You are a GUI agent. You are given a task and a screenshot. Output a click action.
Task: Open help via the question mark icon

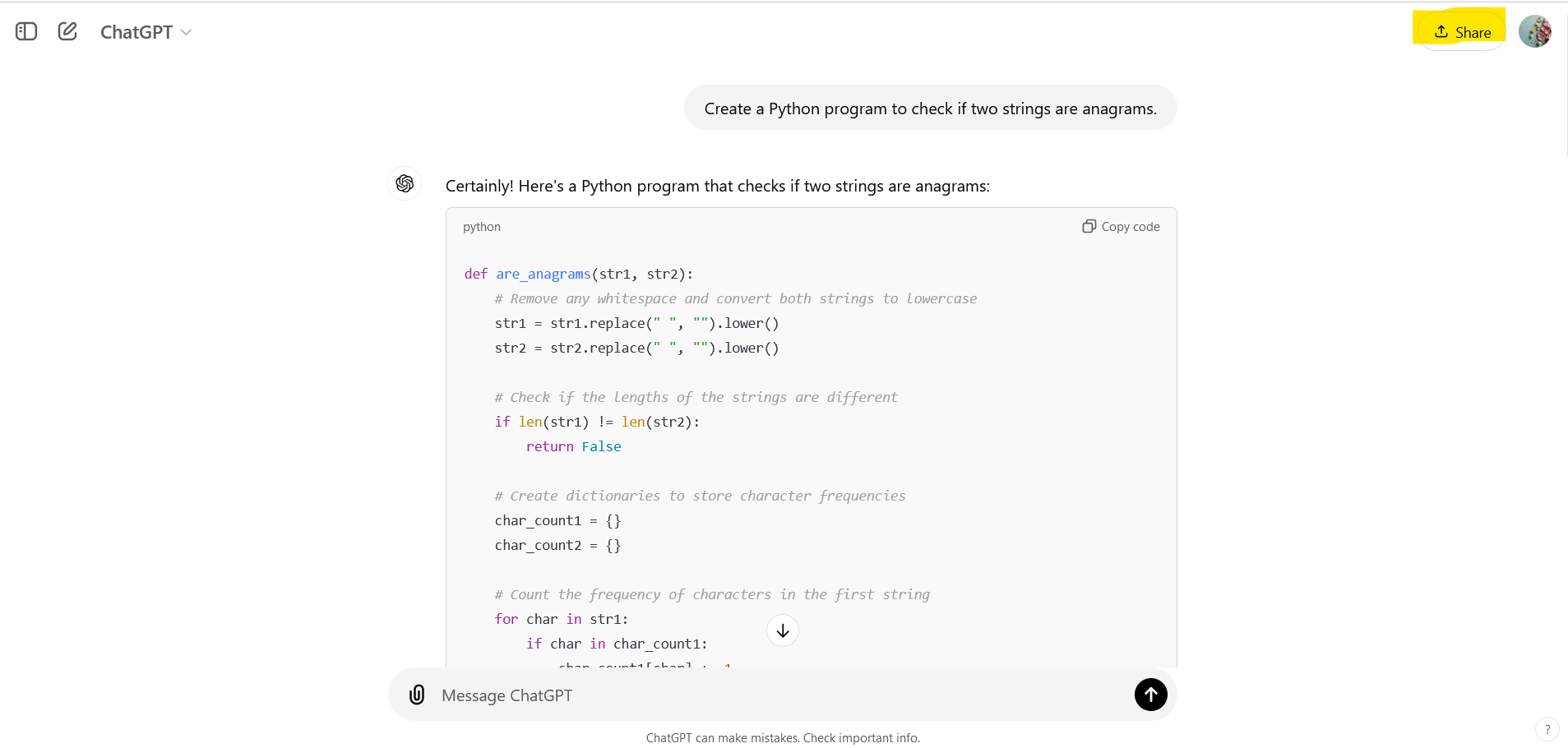1547,729
